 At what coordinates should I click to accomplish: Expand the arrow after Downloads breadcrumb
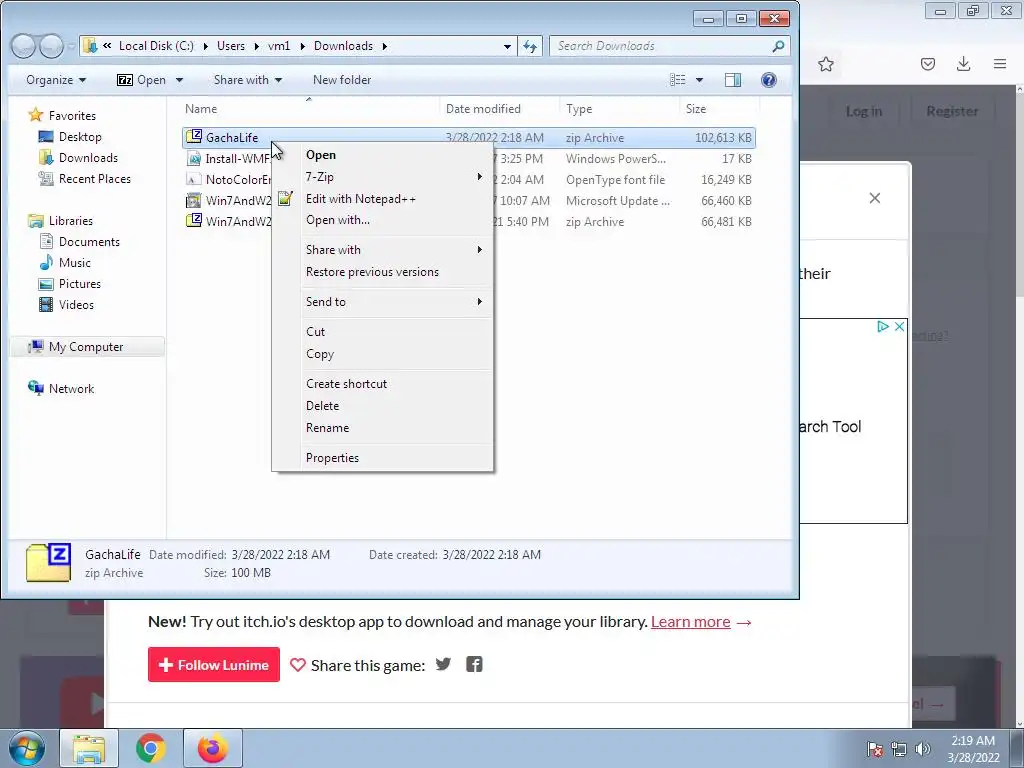(x=385, y=46)
